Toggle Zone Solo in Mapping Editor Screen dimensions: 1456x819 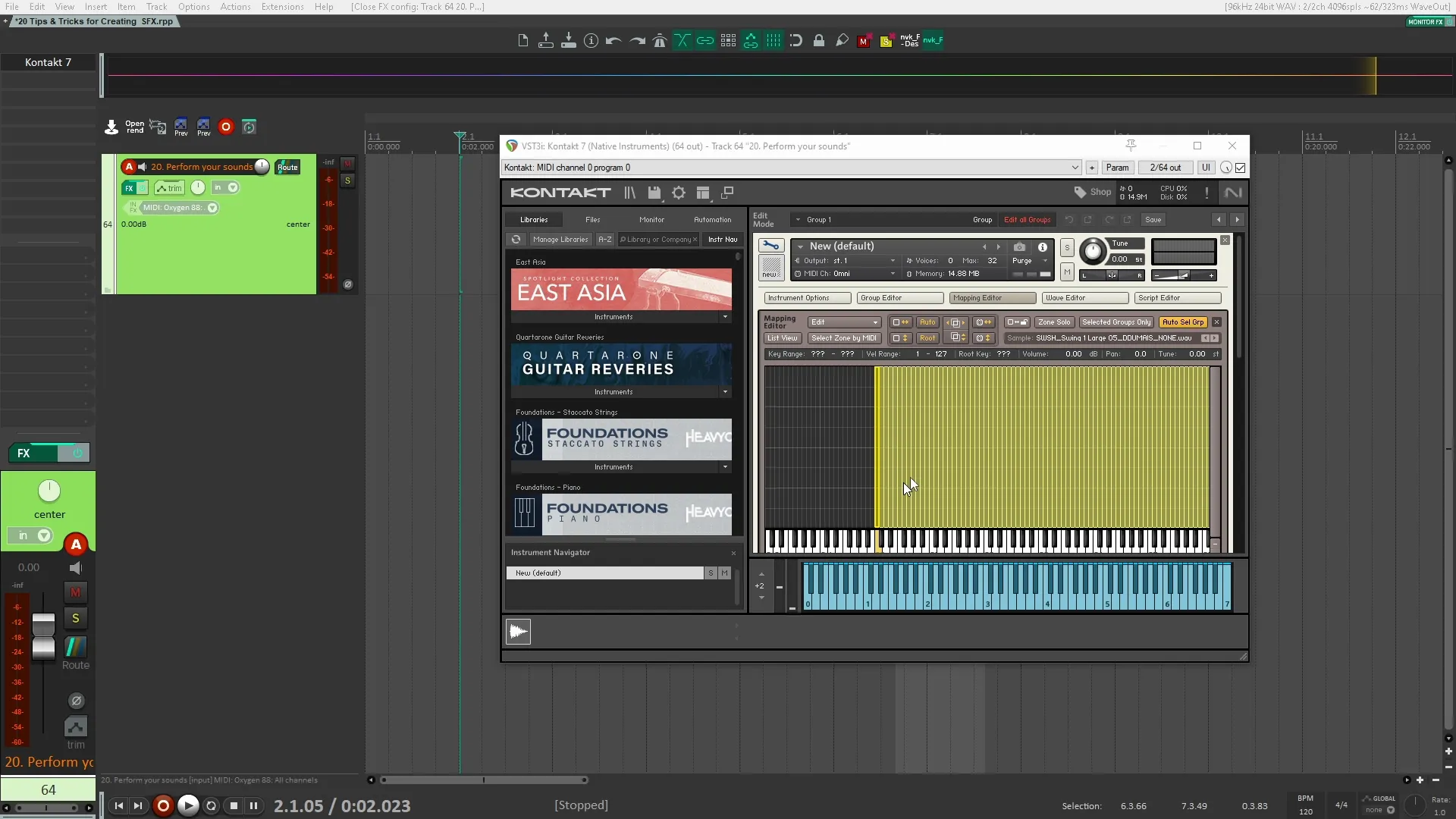[x=1054, y=322]
